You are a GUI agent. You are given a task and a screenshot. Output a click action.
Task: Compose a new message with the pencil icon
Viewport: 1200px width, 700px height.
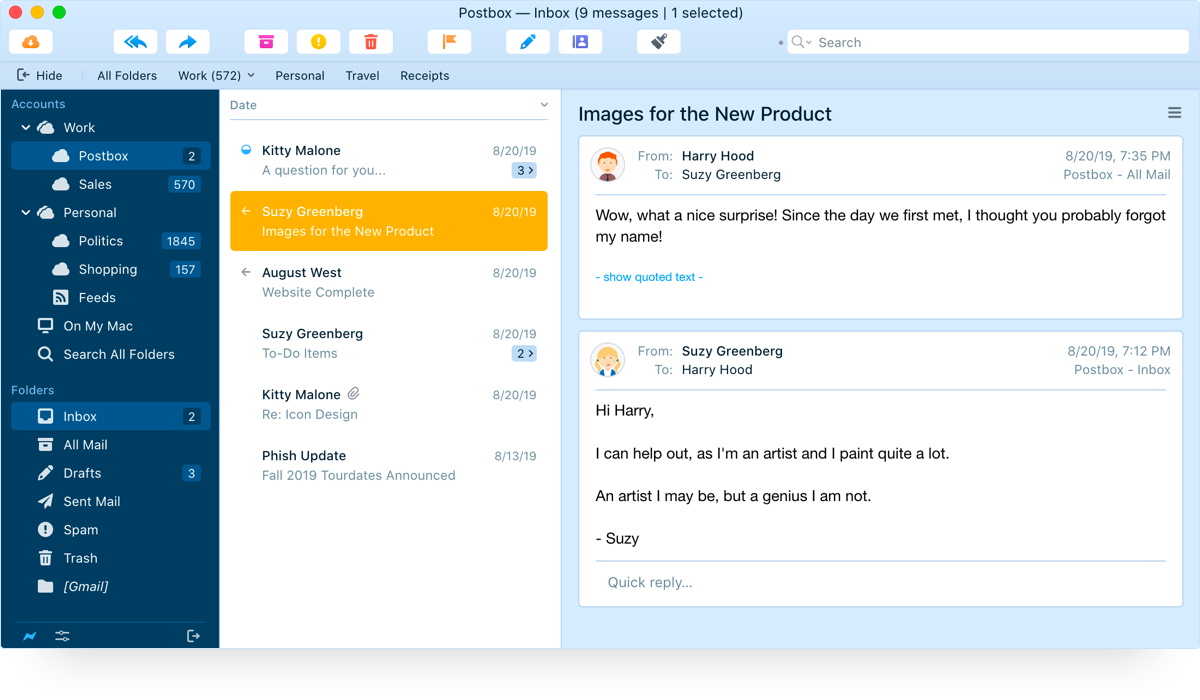(528, 41)
